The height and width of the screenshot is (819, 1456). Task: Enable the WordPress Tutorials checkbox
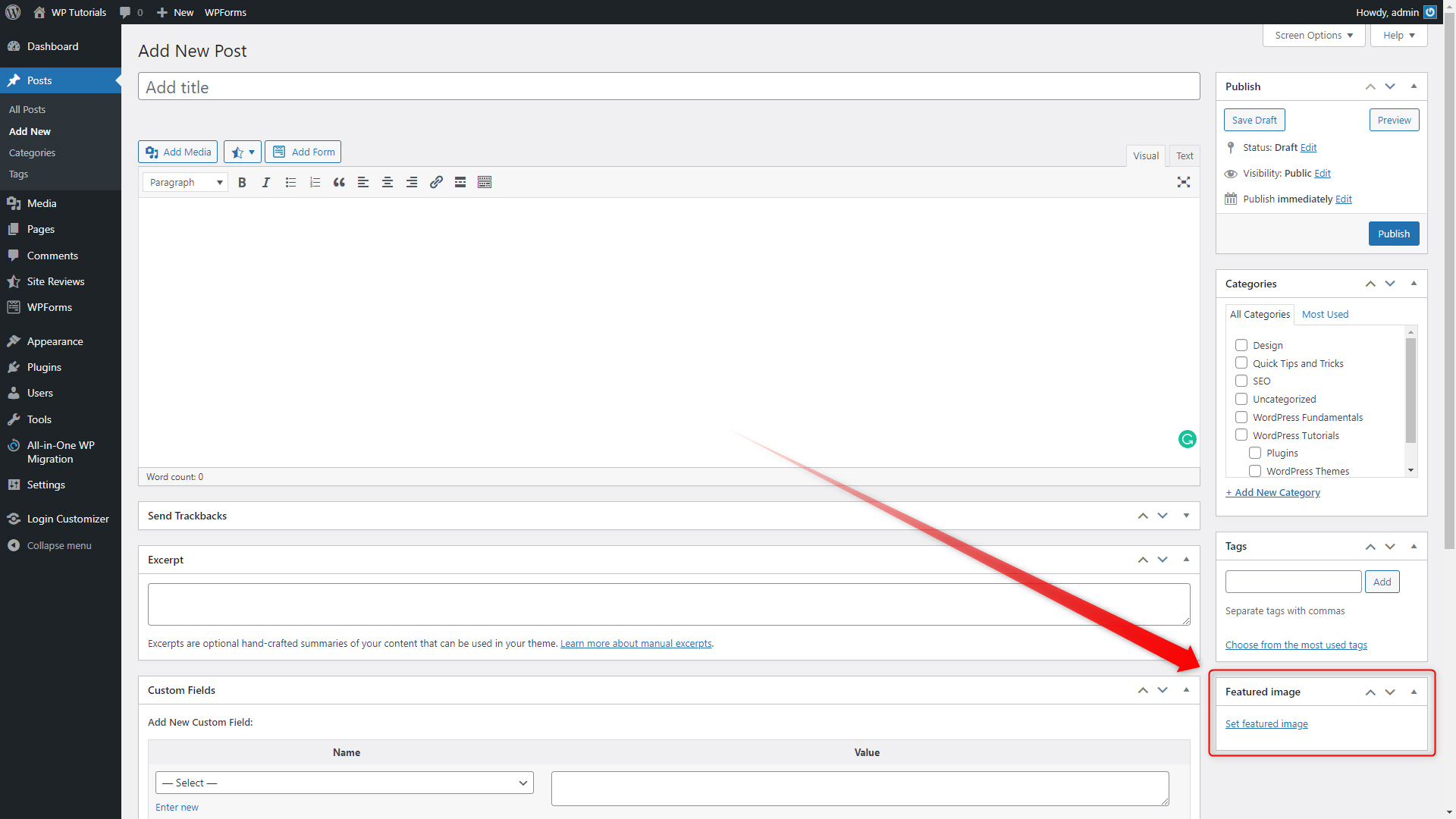[x=1241, y=435]
